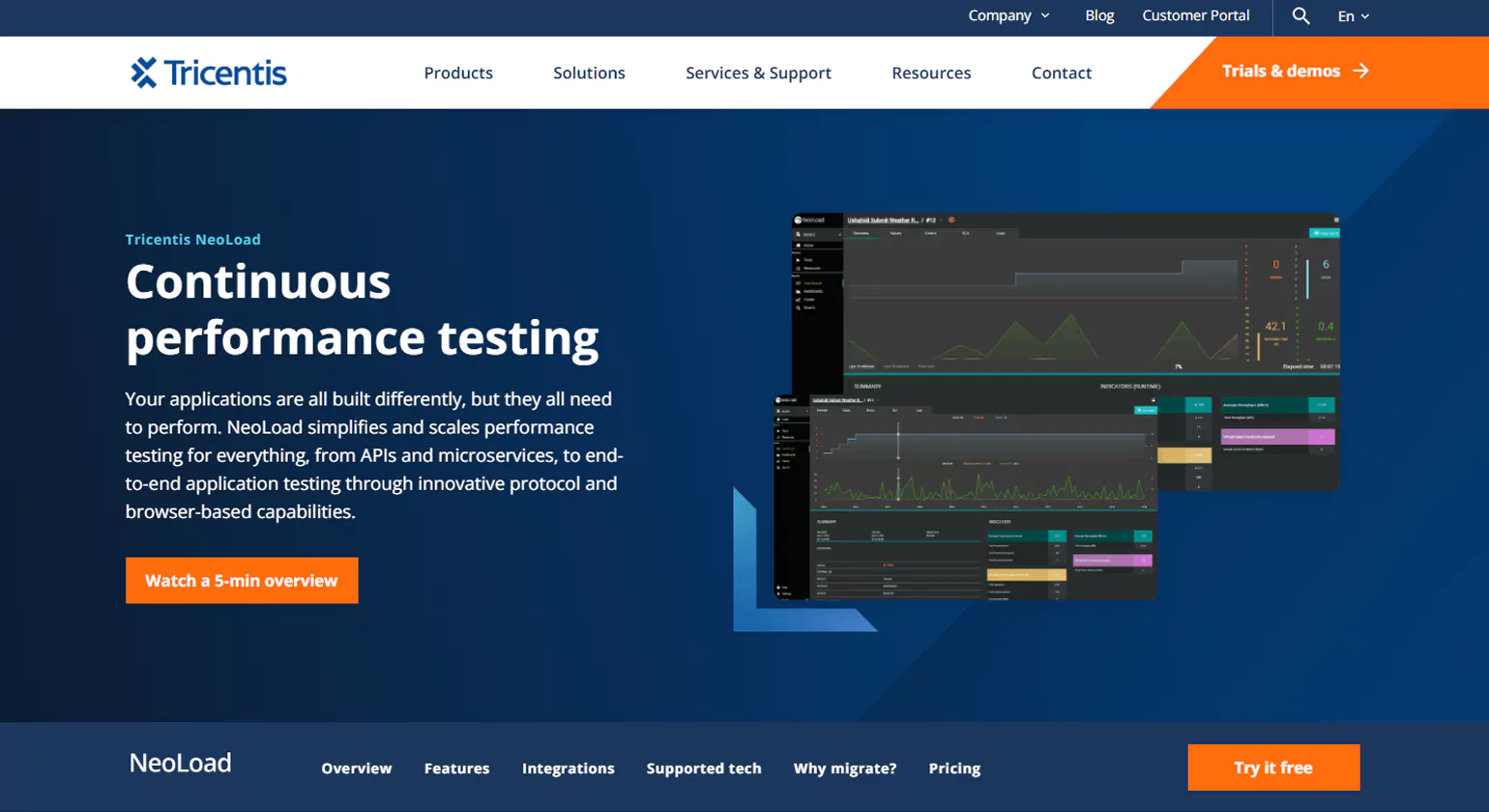Click the Try it free button

click(1272, 768)
